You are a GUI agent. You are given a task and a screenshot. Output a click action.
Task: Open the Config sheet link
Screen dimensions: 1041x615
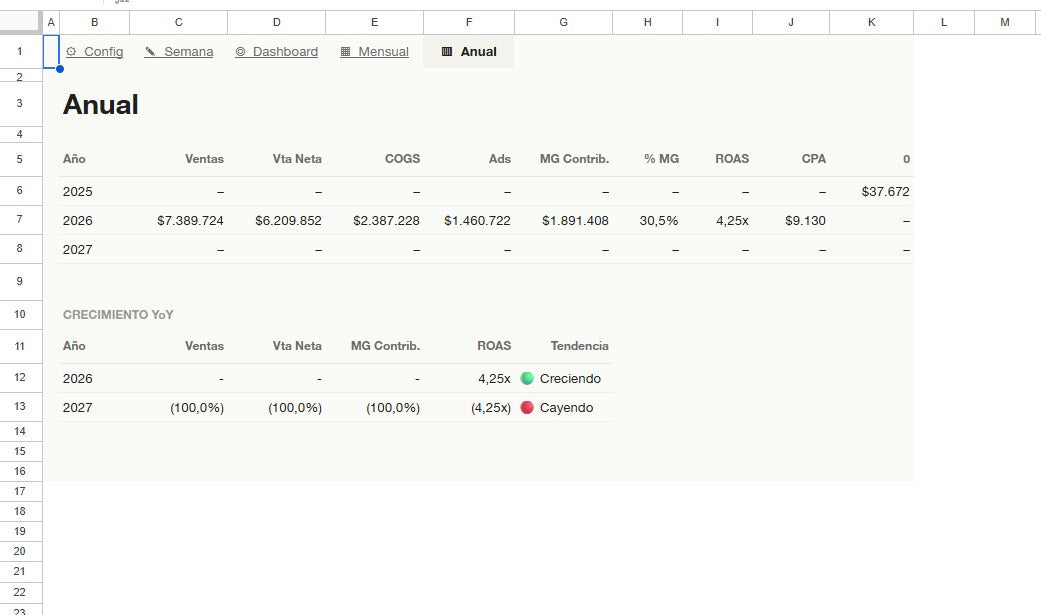pos(94,52)
